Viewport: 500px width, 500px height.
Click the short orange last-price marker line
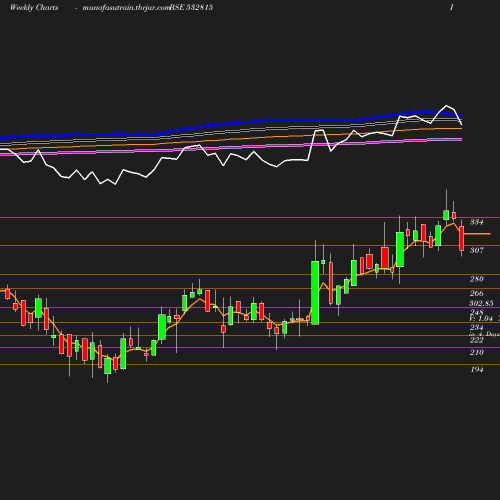(x=477, y=234)
